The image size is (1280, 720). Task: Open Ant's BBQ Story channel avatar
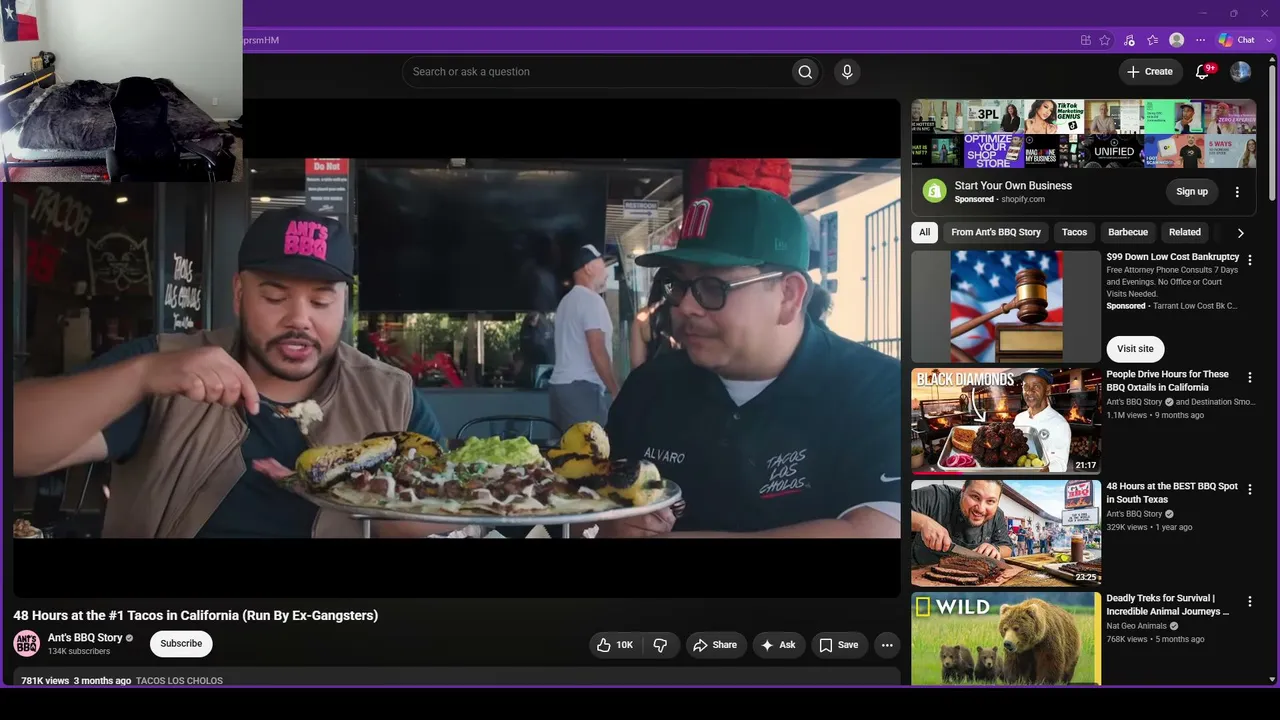[x=27, y=644]
